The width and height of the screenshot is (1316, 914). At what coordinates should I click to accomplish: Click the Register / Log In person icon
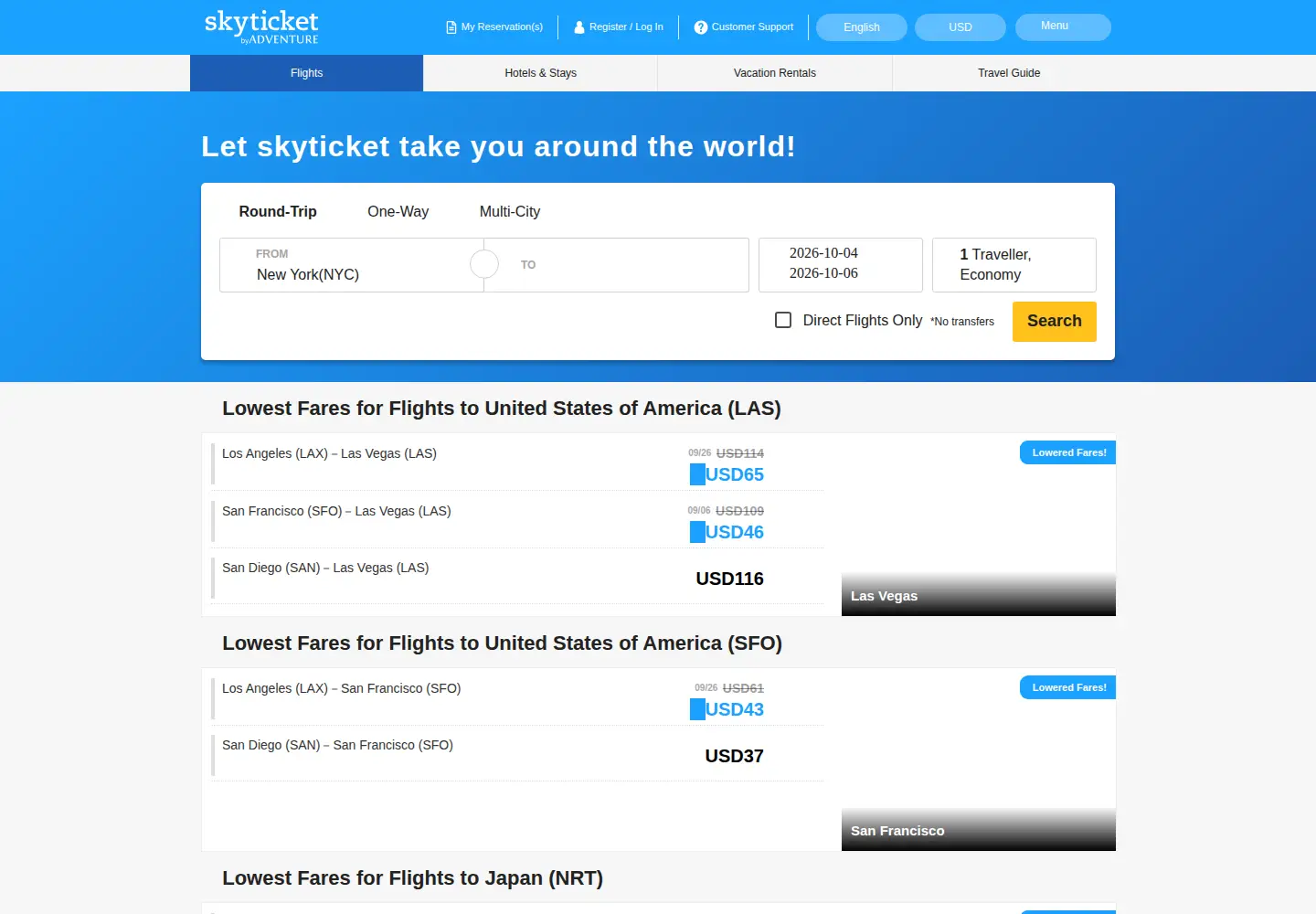pyautogui.click(x=578, y=27)
